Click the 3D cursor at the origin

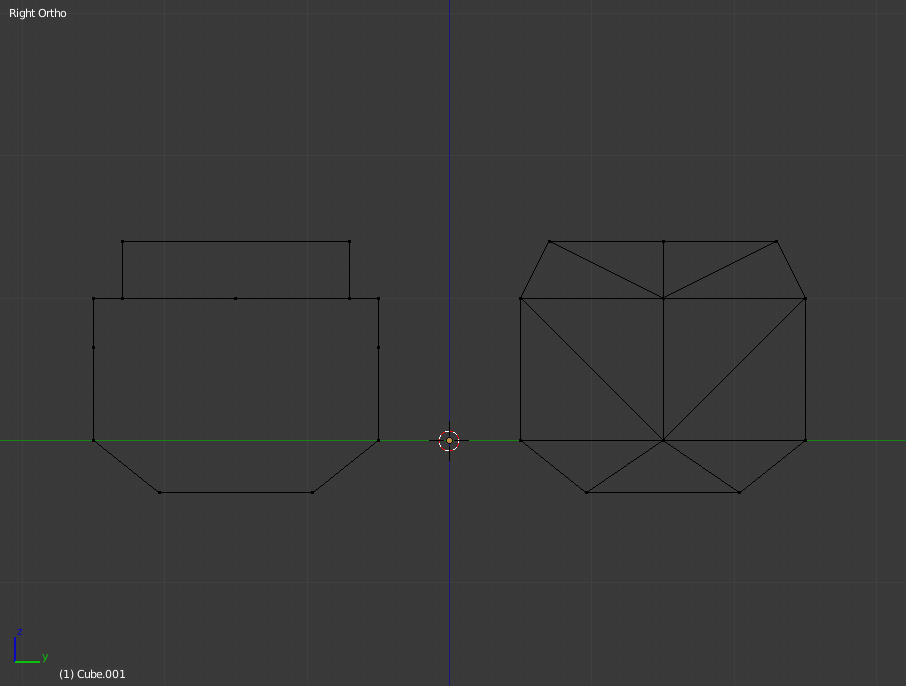pos(449,440)
